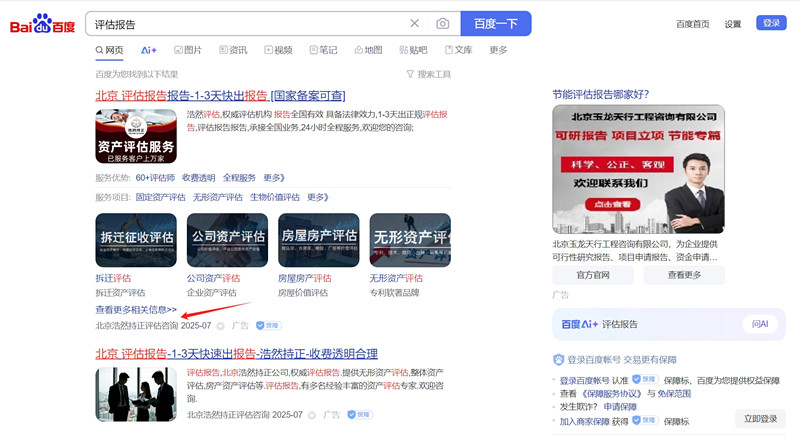Open the 百度Ai+ 评估报告 card
Image resolution: width=800 pixels, height=436 pixels.
point(669,324)
